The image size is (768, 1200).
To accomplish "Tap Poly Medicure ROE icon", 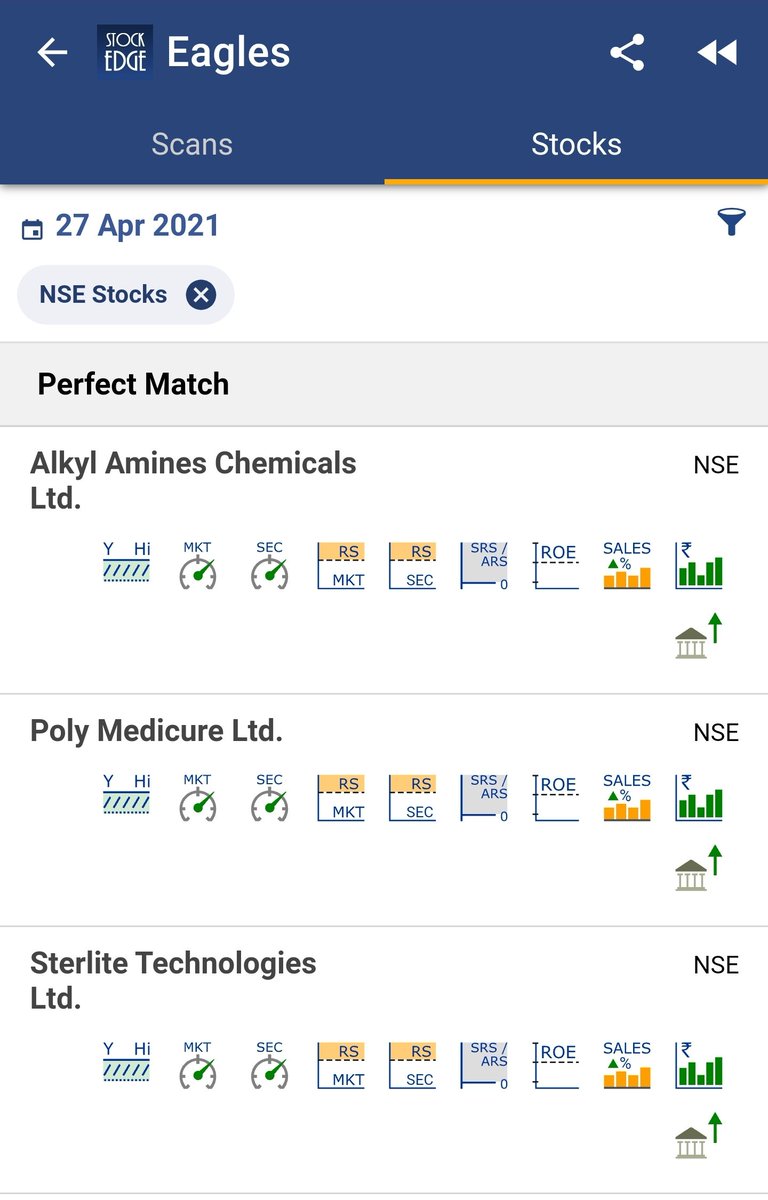I will (x=556, y=797).
